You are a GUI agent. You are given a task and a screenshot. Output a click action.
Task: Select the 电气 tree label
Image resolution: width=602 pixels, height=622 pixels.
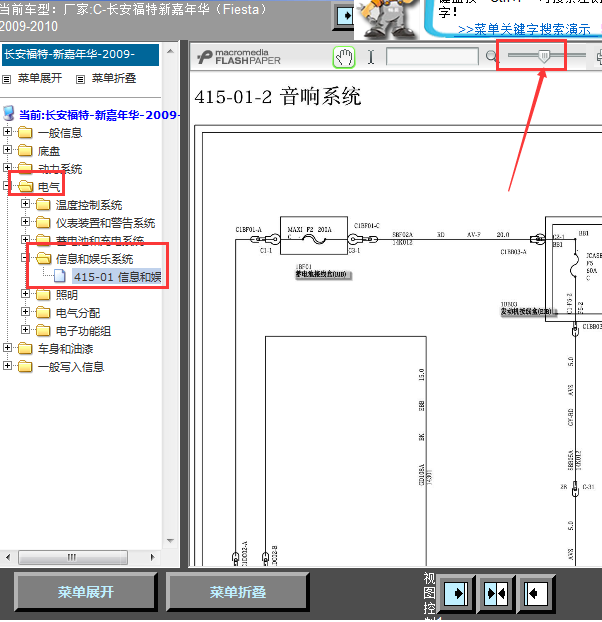(49, 187)
